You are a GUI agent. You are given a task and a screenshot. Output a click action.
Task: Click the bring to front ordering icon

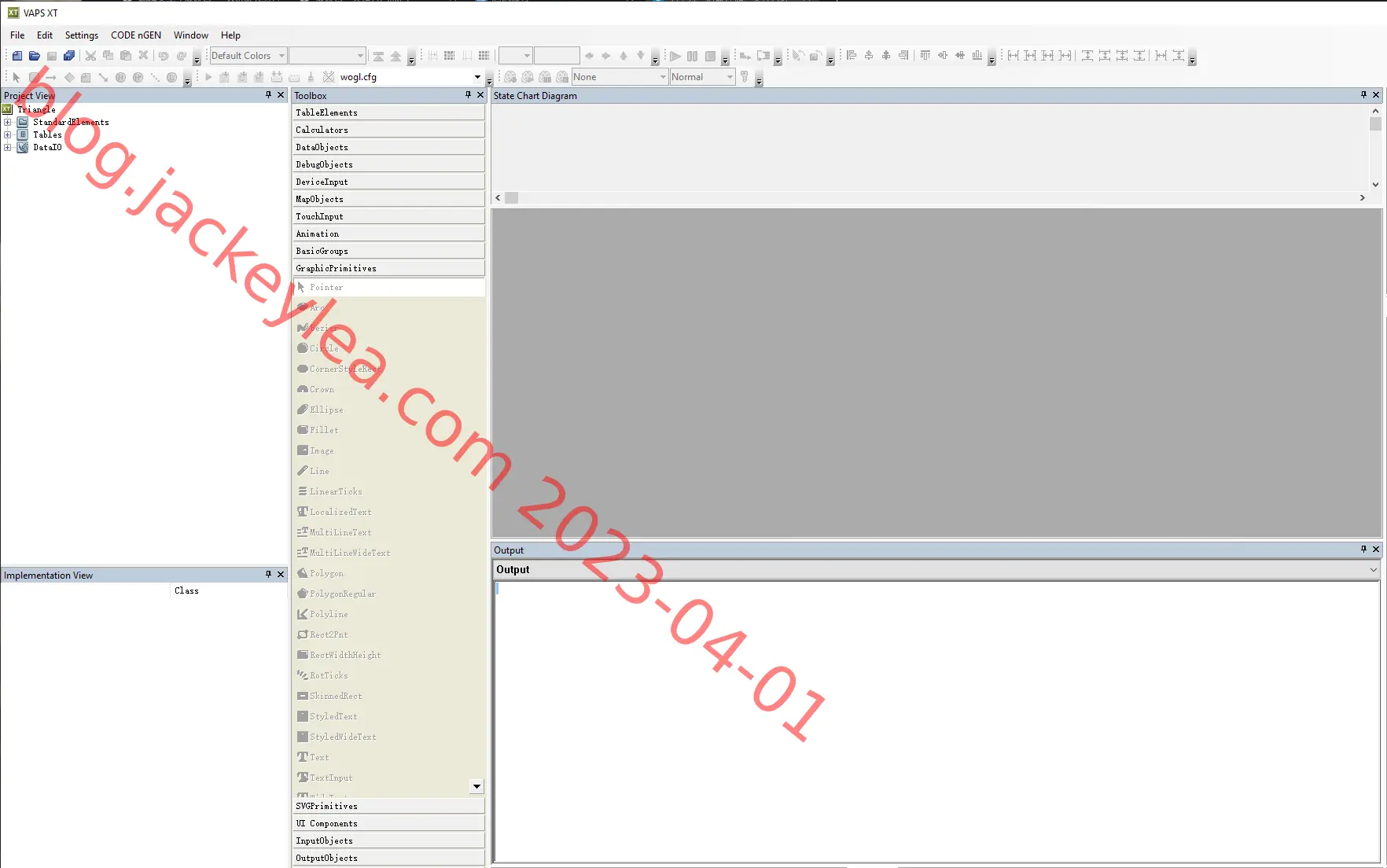[378, 56]
